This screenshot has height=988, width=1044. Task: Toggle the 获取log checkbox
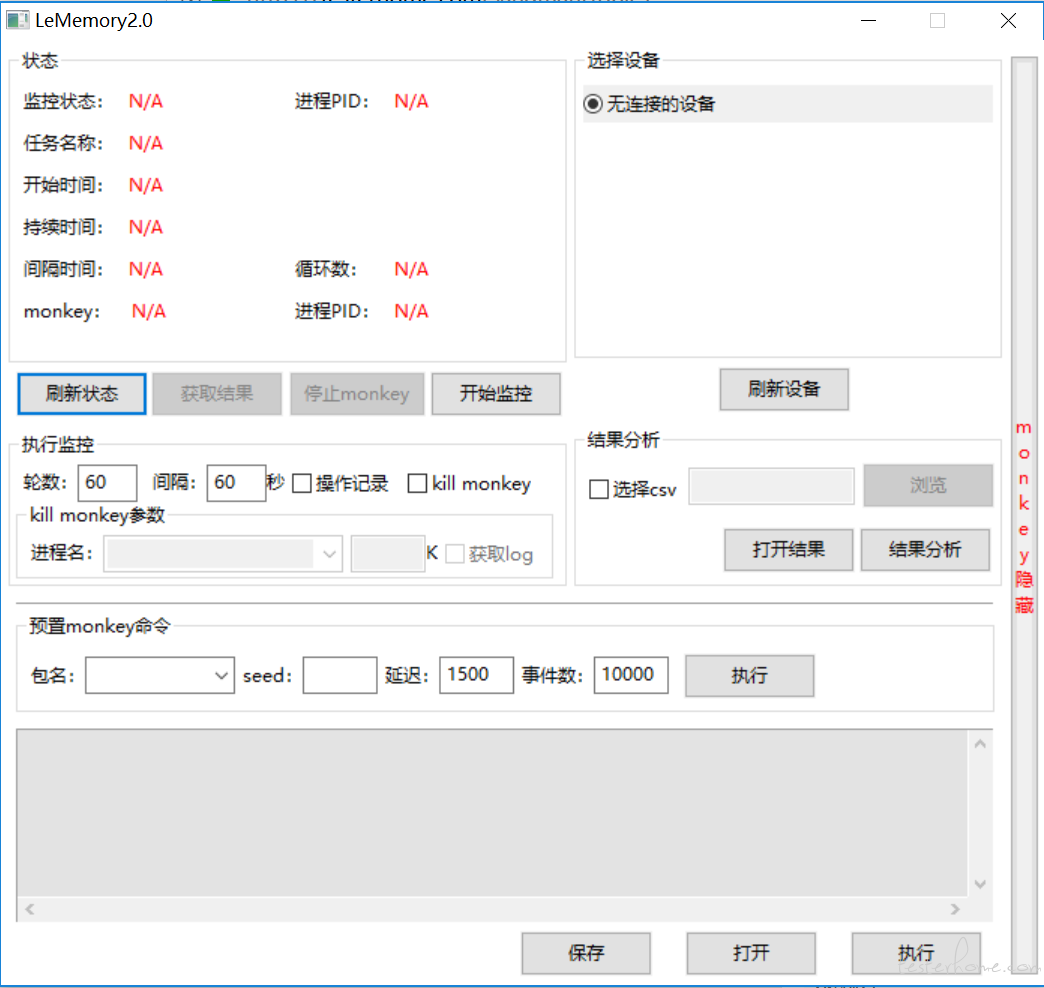455,554
